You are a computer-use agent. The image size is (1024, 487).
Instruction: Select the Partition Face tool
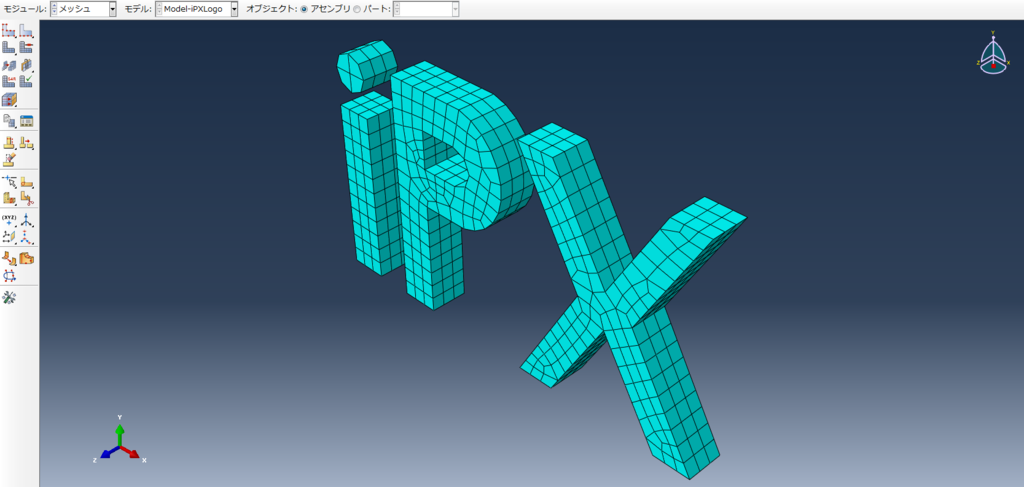(26, 181)
